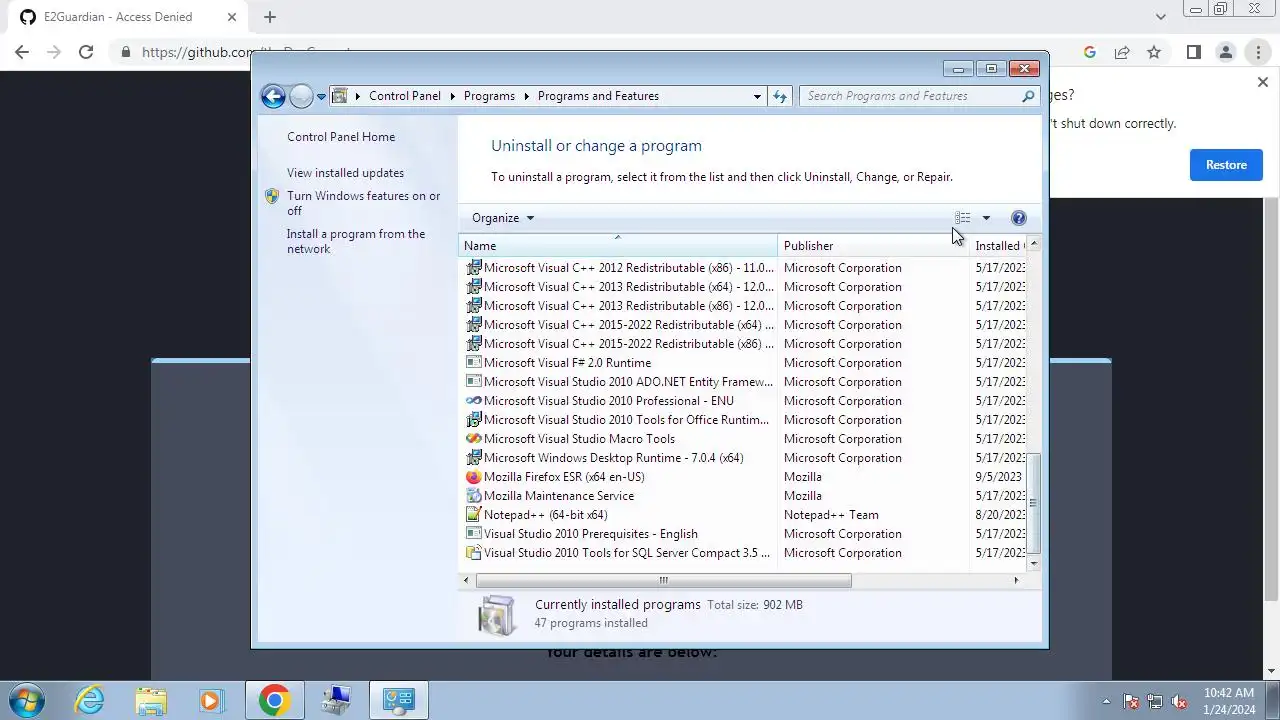Screen dimensions: 1280x720
Task: Select Visual C++ 2013 Redistributable (x64) icon
Action: click(x=474, y=287)
